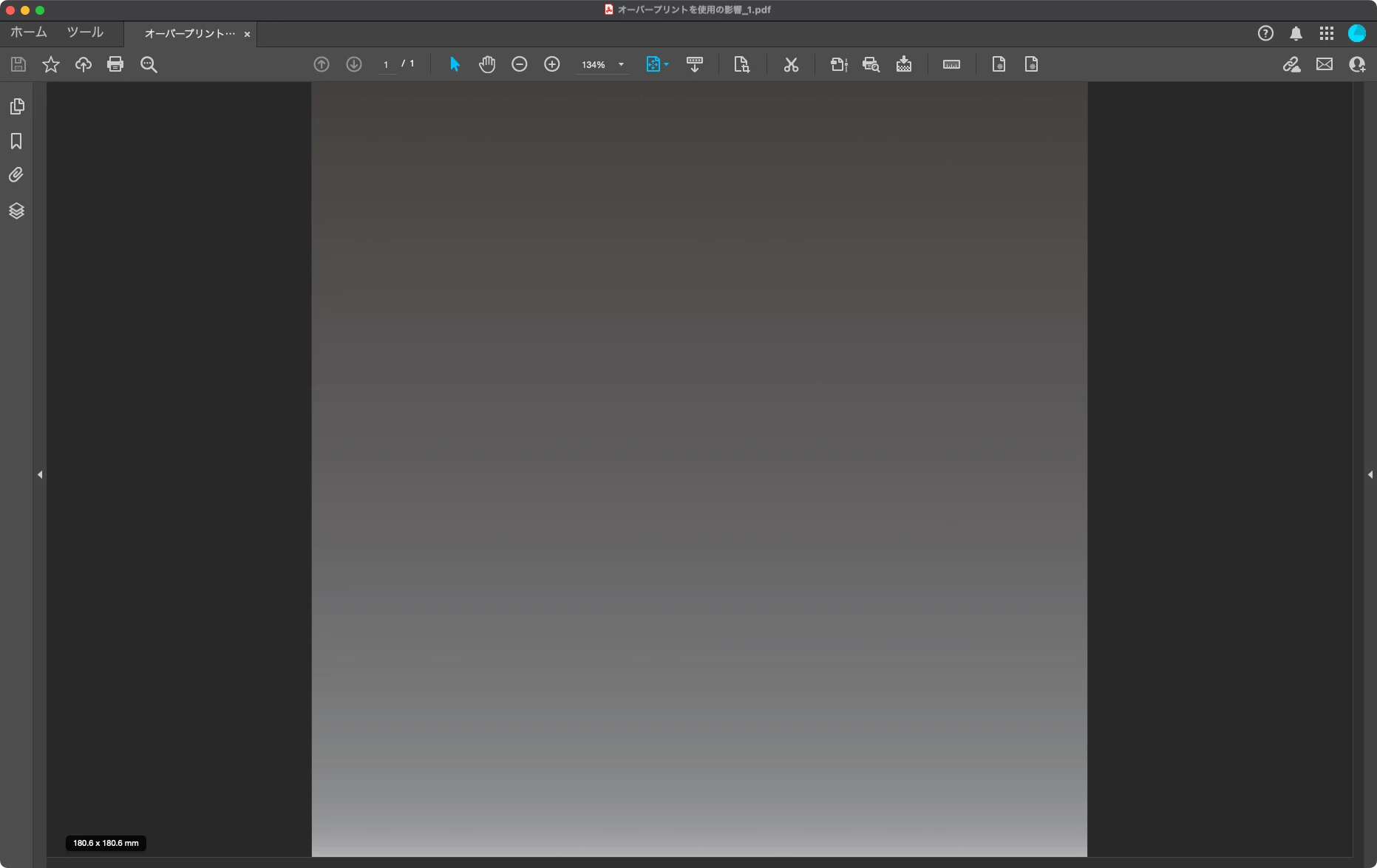Screen dimensions: 1377x868
Task: Open the Help question mark
Action: pos(1265,33)
